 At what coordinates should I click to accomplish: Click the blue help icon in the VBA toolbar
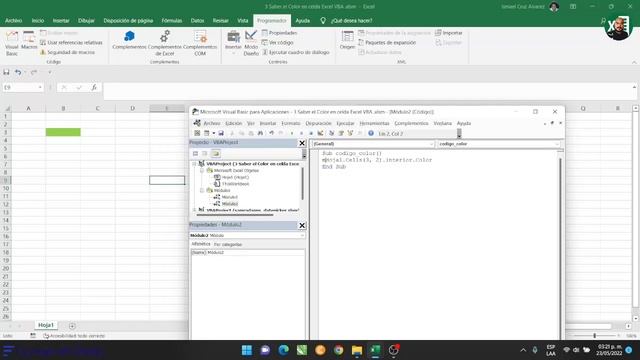pyautogui.click(x=371, y=133)
